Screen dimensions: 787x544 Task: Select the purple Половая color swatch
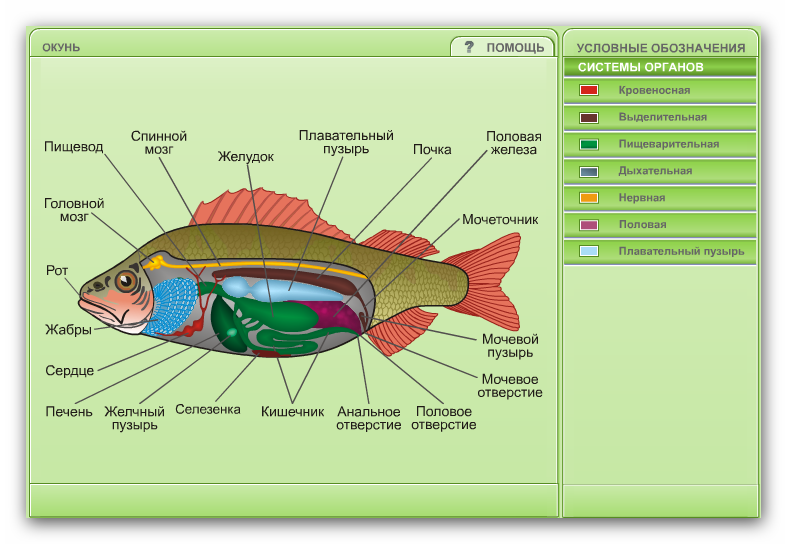589,225
